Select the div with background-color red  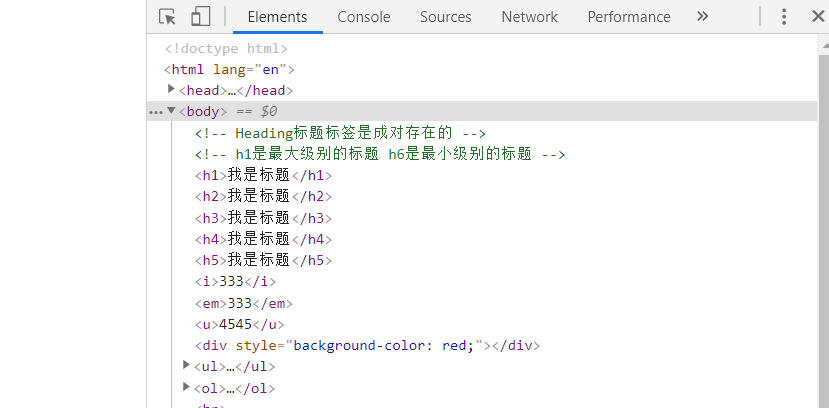coord(367,346)
